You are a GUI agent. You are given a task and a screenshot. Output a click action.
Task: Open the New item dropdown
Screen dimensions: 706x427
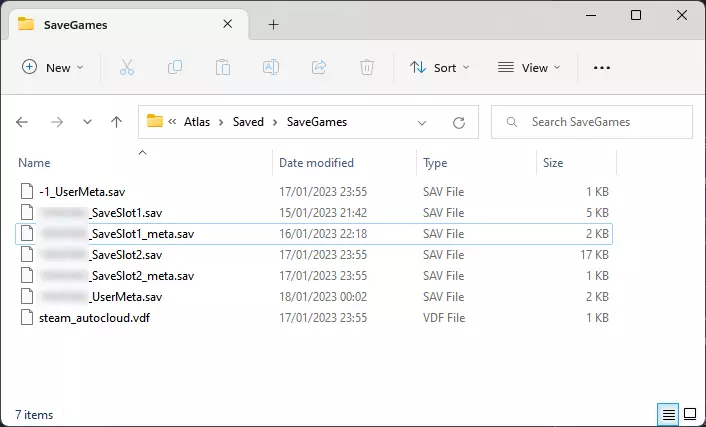click(x=53, y=68)
